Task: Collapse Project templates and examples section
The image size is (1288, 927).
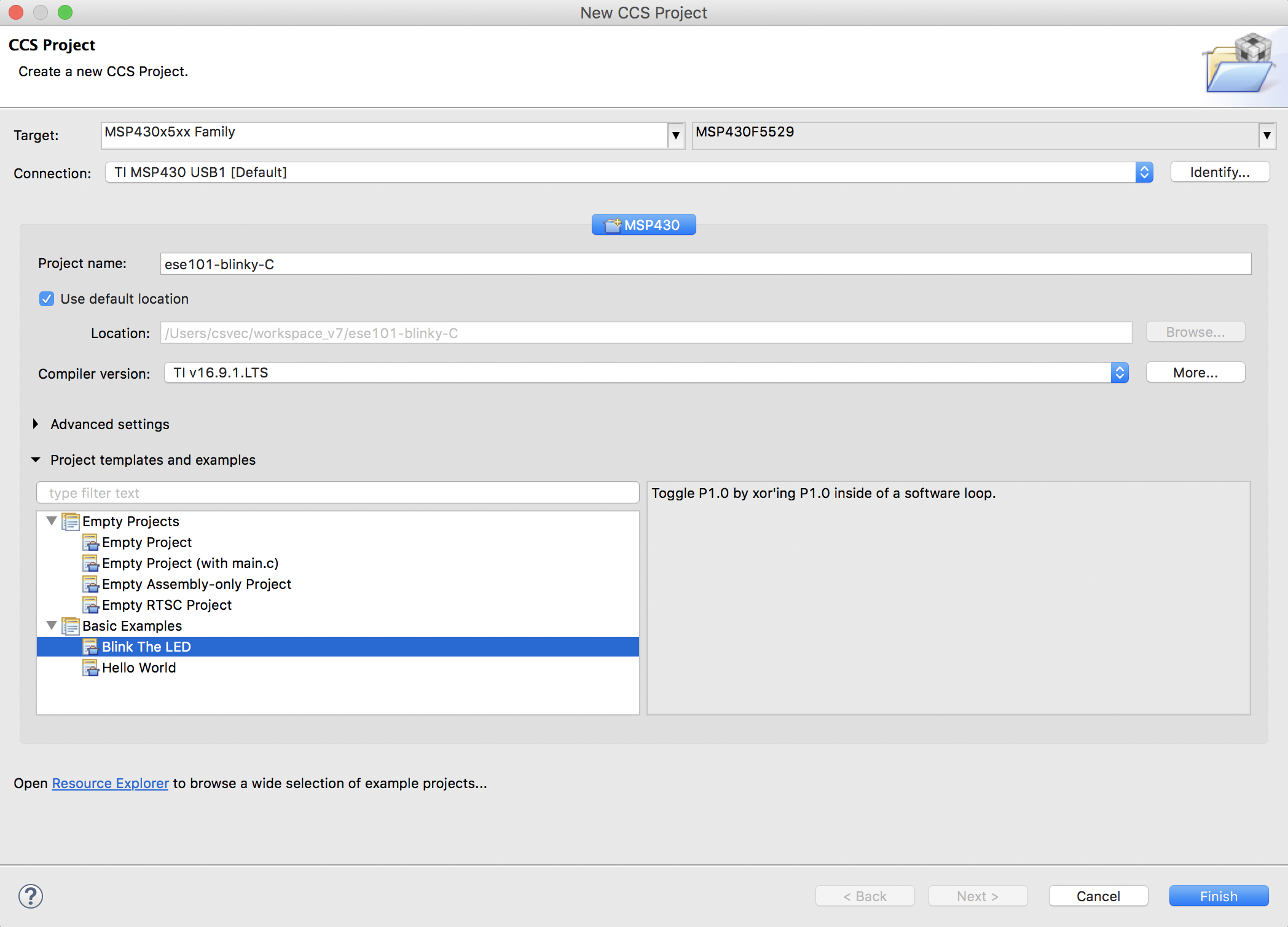Action: click(x=36, y=460)
